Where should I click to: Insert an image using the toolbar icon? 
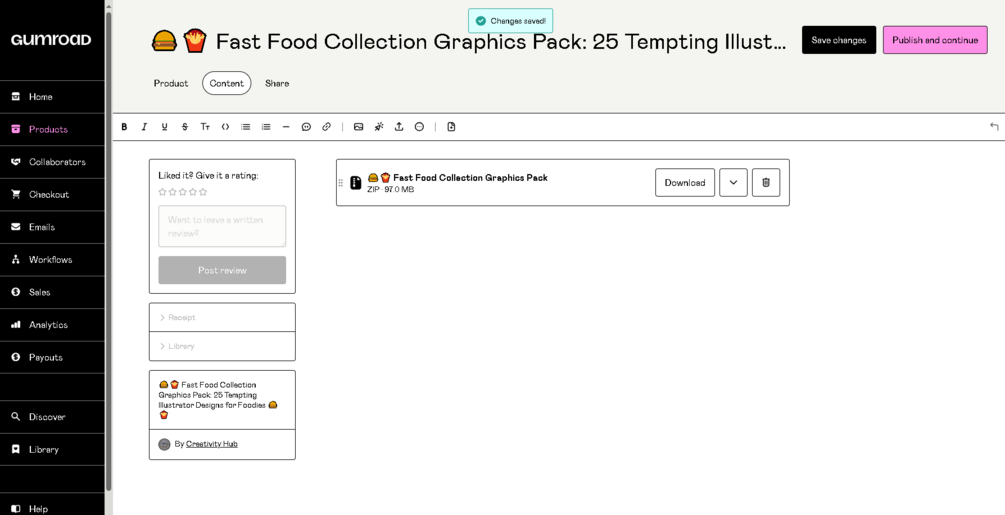pyautogui.click(x=358, y=127)
